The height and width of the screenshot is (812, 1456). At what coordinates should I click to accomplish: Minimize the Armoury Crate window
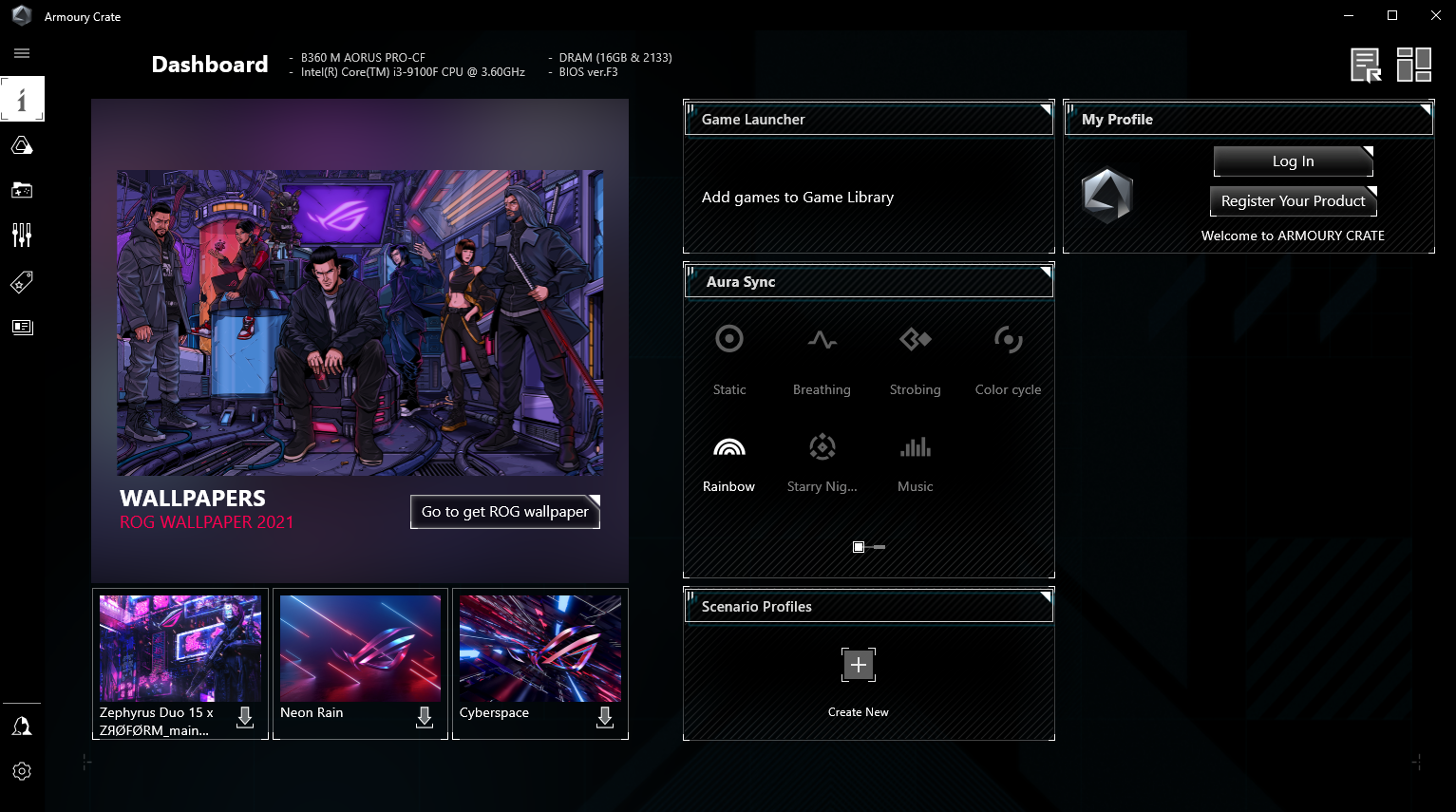[x=1349, y=15]
